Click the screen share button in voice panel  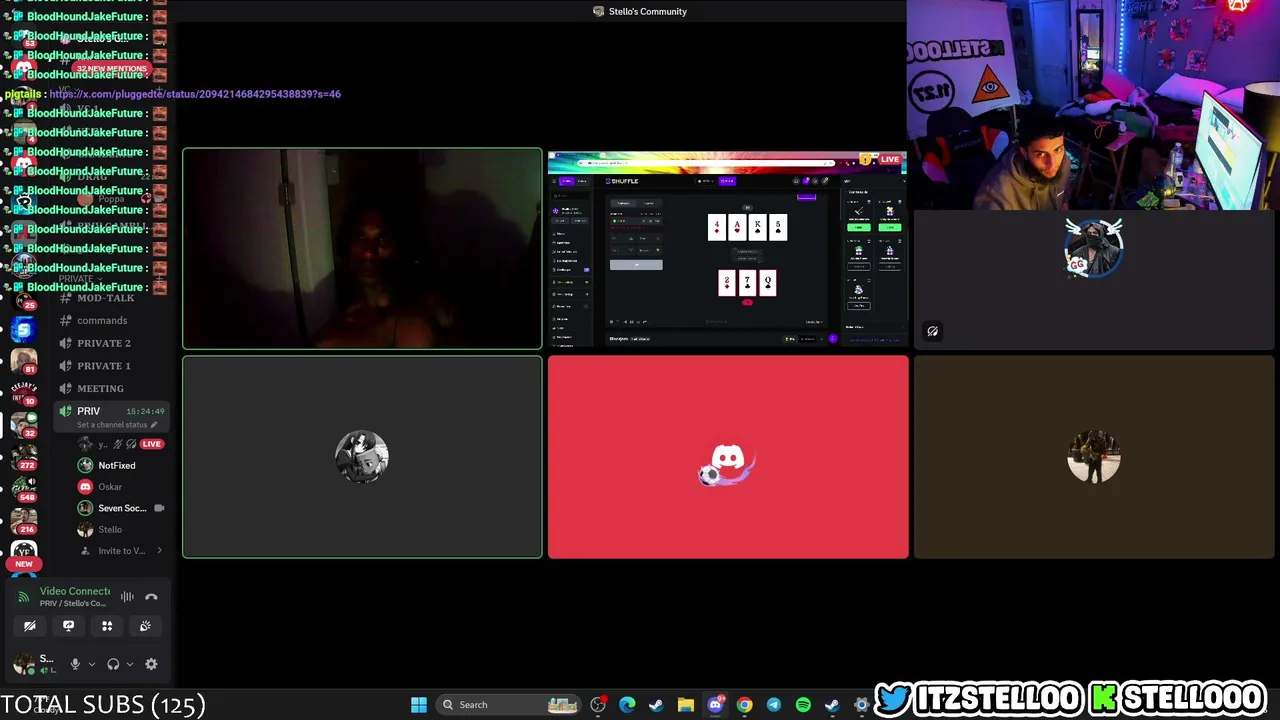pos(68,626)
